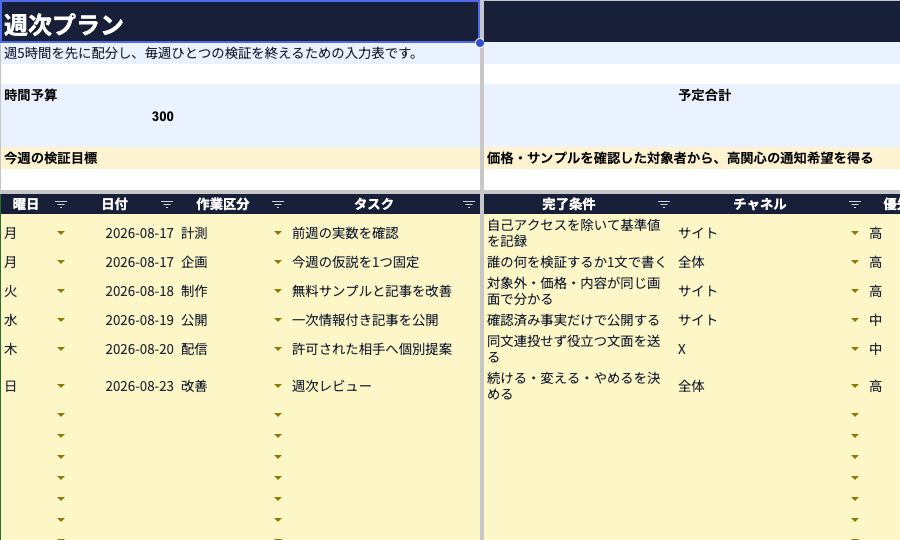Screen dimensions: 900x540
Task: Open 曜日 dropdown in 今週の仮説を1つ固定 row
Action: (x=61, y=262)
